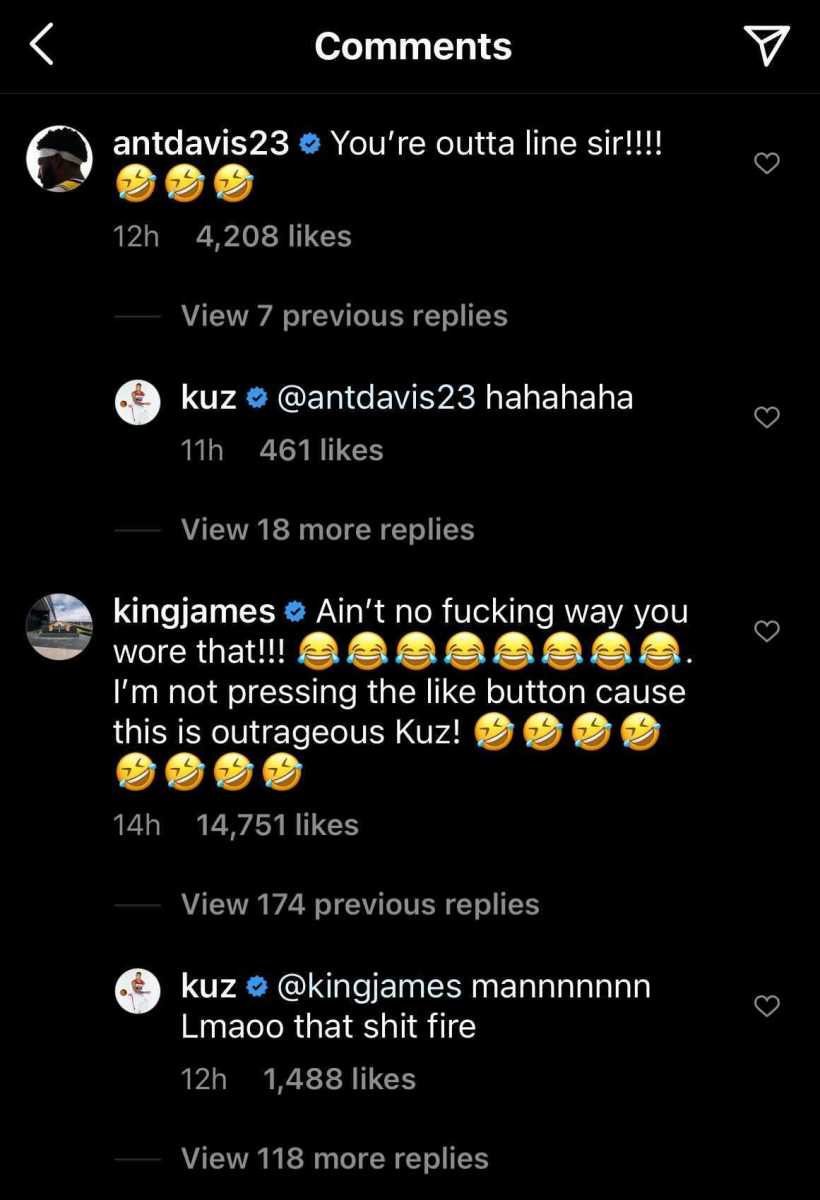
Task: Tap the back arrow icon
Action: (42, 46)
